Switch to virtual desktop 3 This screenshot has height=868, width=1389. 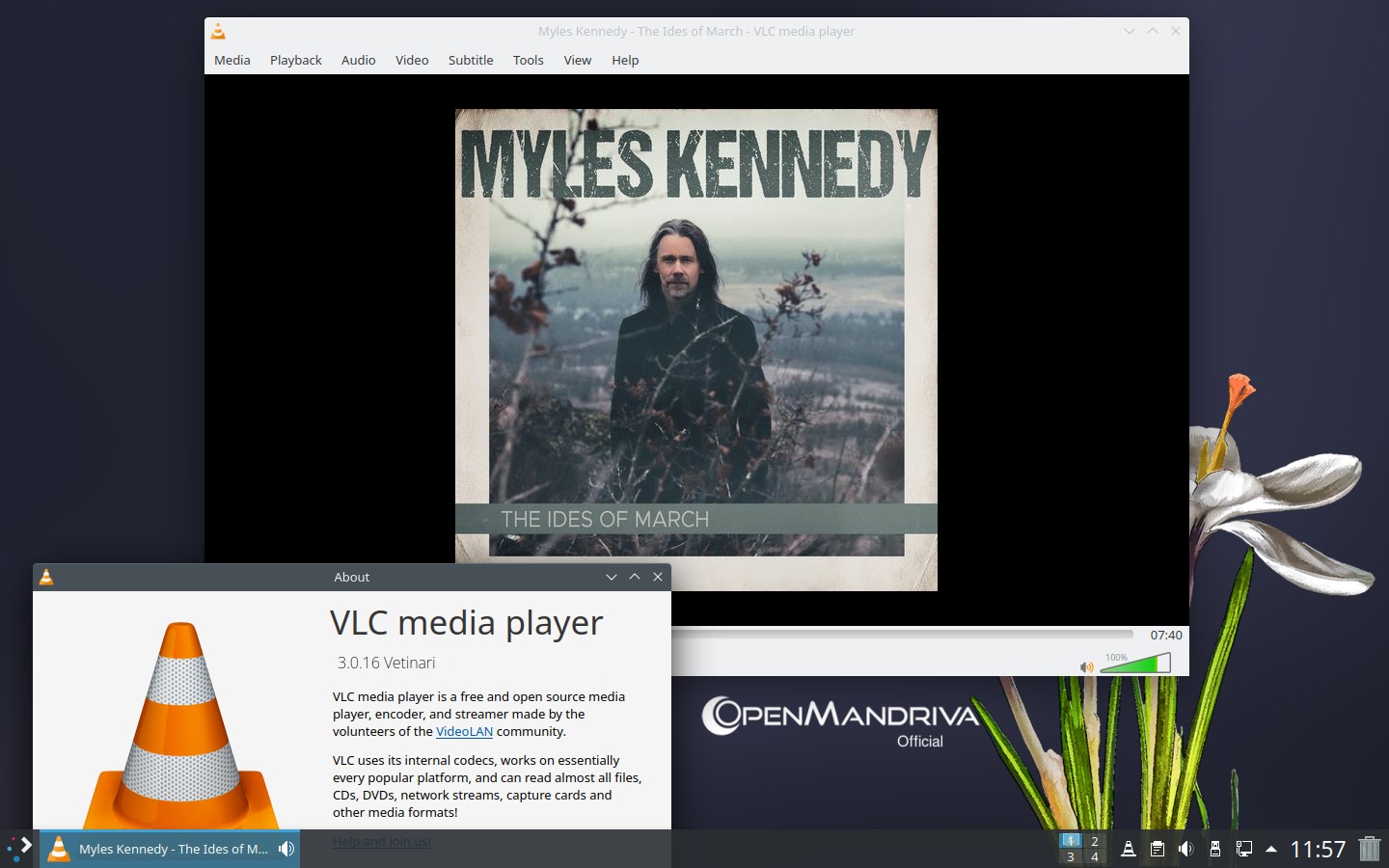[x=1070, y=856]
